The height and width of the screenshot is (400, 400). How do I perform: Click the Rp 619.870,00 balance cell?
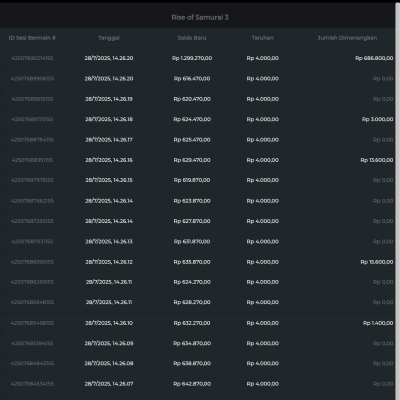[192, 180]
